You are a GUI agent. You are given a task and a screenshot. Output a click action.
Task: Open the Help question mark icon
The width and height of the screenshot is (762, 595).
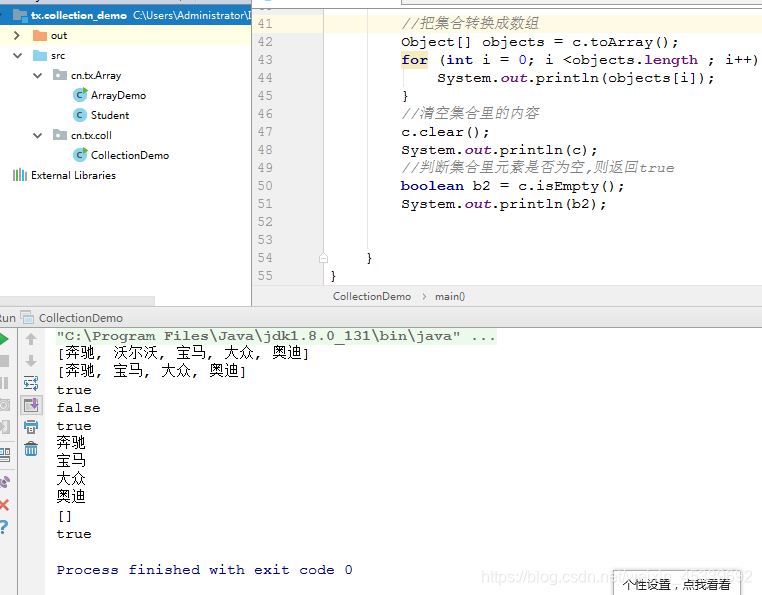(3, 527)
